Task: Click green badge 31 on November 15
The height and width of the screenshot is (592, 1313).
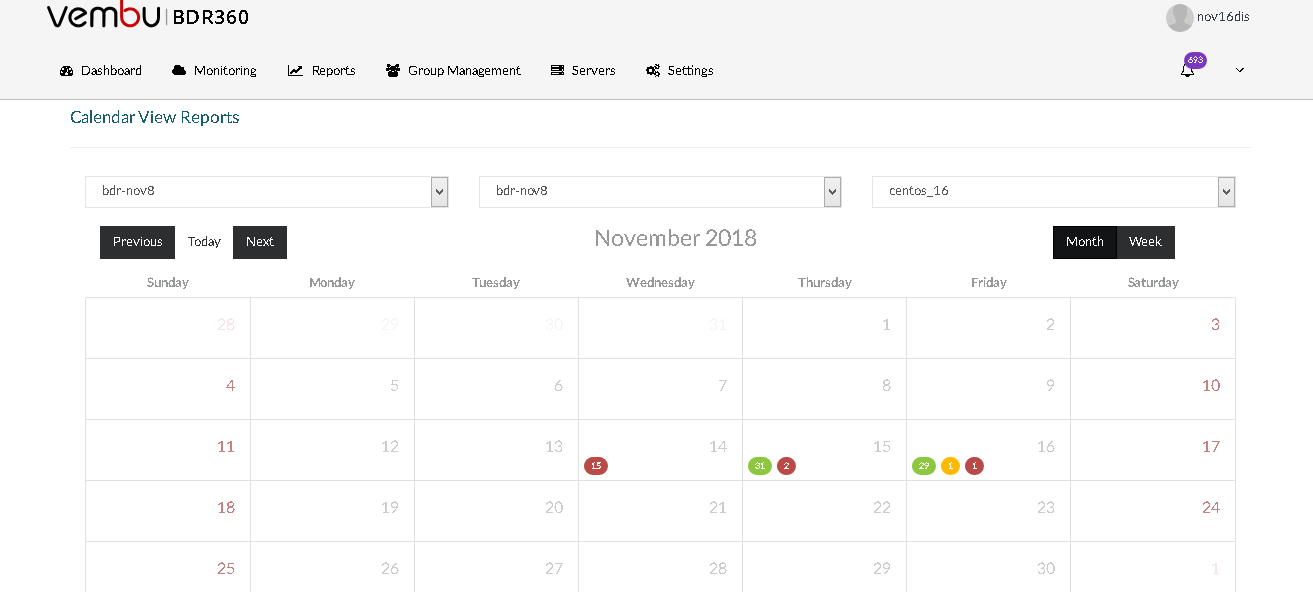Action: point(760,466)
